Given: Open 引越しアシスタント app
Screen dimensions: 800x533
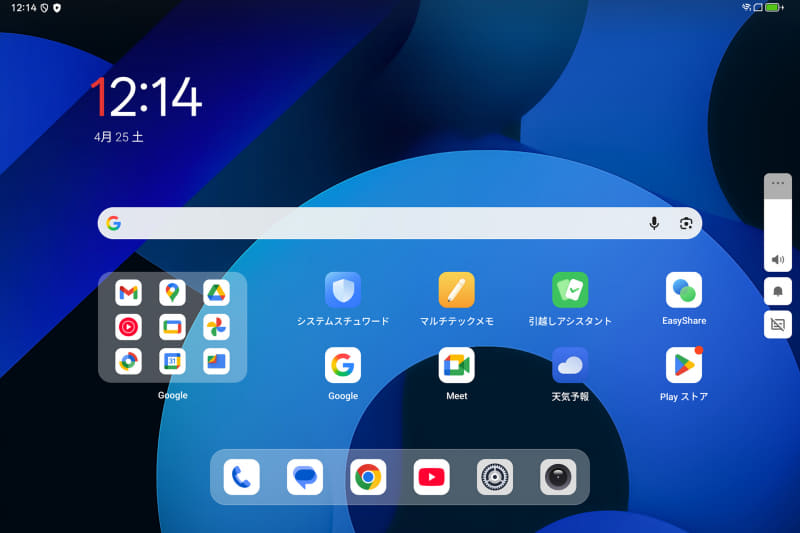Looking at the screenshot, I should 570,290.
